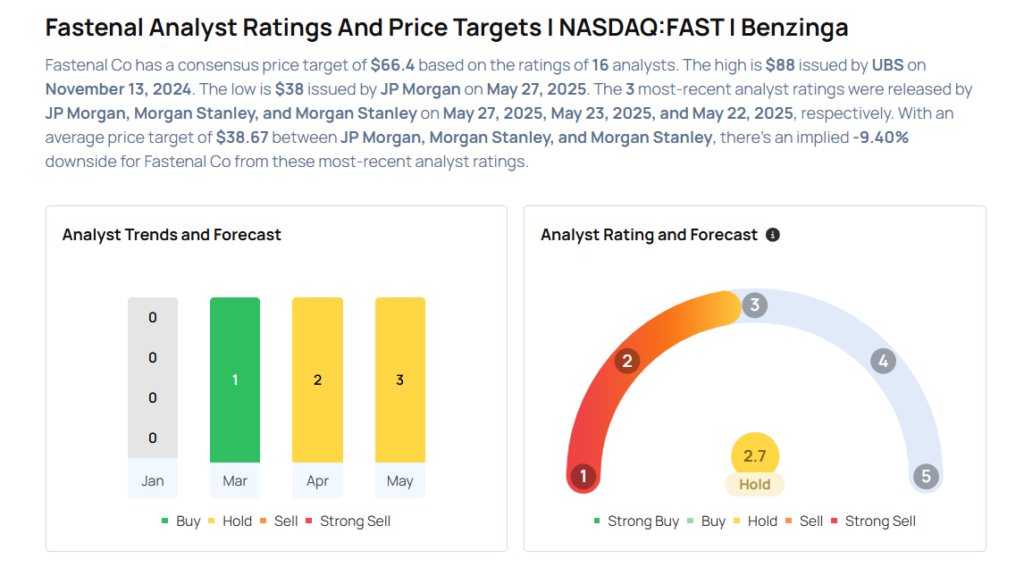Viewport: 1024px width, 567px height.
Task: Select the green March bar
Action: click(x=235, y=380)
